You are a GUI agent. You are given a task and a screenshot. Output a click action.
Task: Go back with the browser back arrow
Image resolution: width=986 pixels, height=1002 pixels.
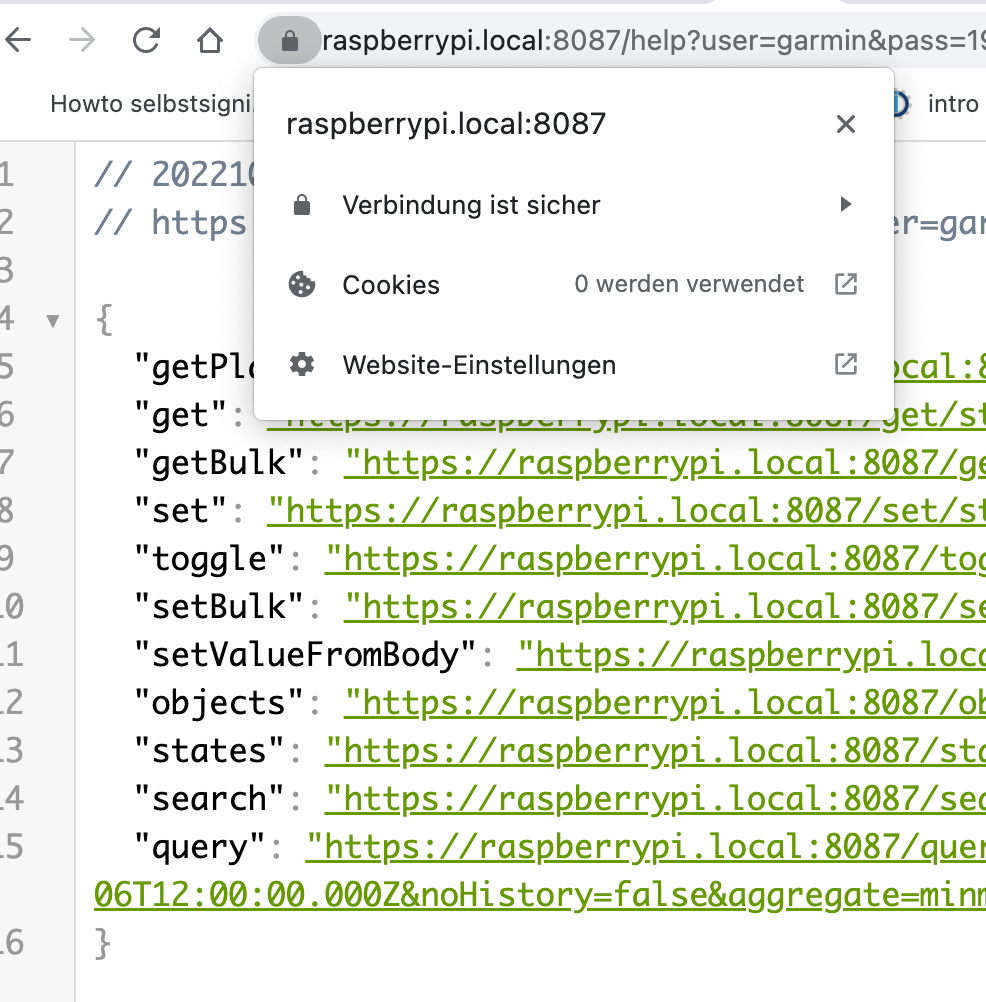pos(18,41)
